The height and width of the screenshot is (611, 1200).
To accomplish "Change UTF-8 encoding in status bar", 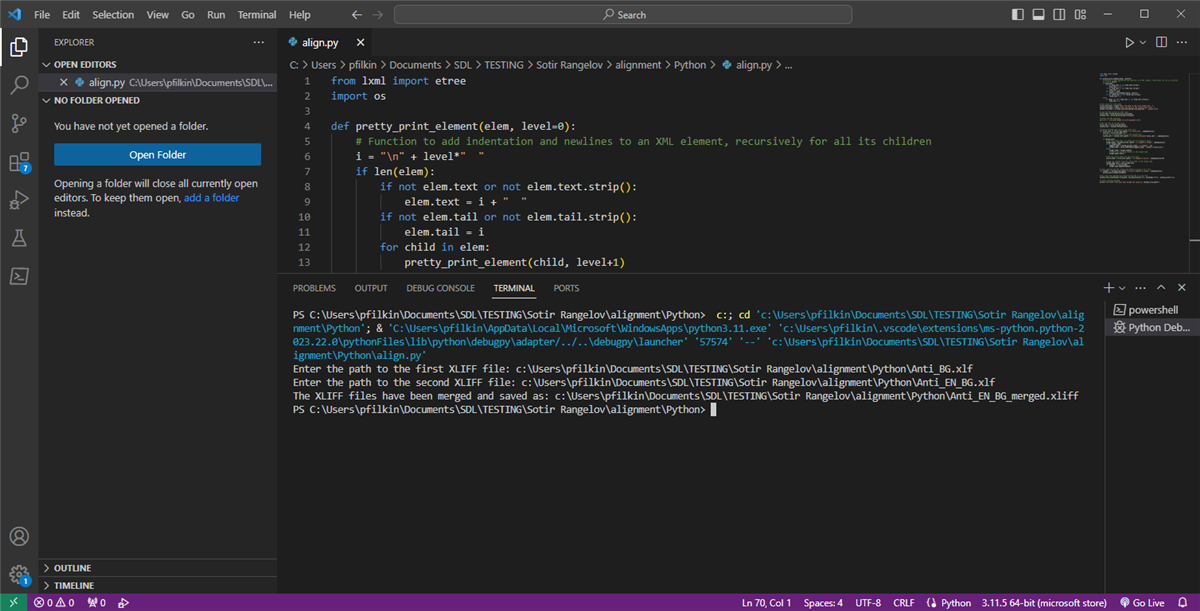I will pyautogui.click(x=868, y=603).
